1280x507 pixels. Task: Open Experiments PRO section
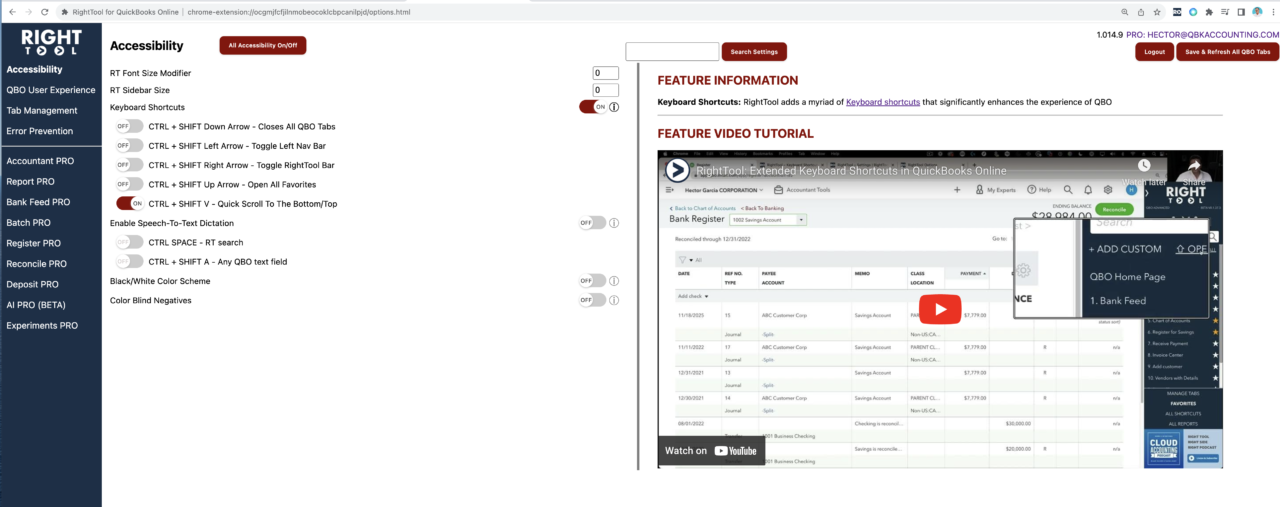click(x=42, y=326)
